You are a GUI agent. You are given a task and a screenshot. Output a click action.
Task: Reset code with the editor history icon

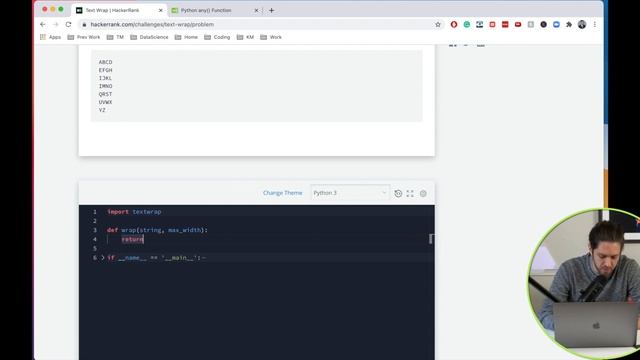click(x=398, y=193)
